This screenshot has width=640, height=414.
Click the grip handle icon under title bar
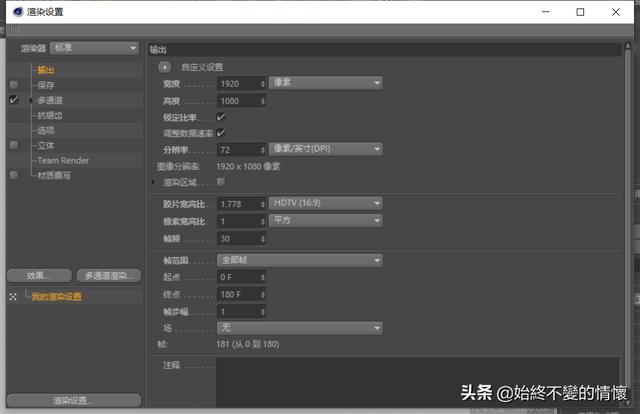click(14, 30)
